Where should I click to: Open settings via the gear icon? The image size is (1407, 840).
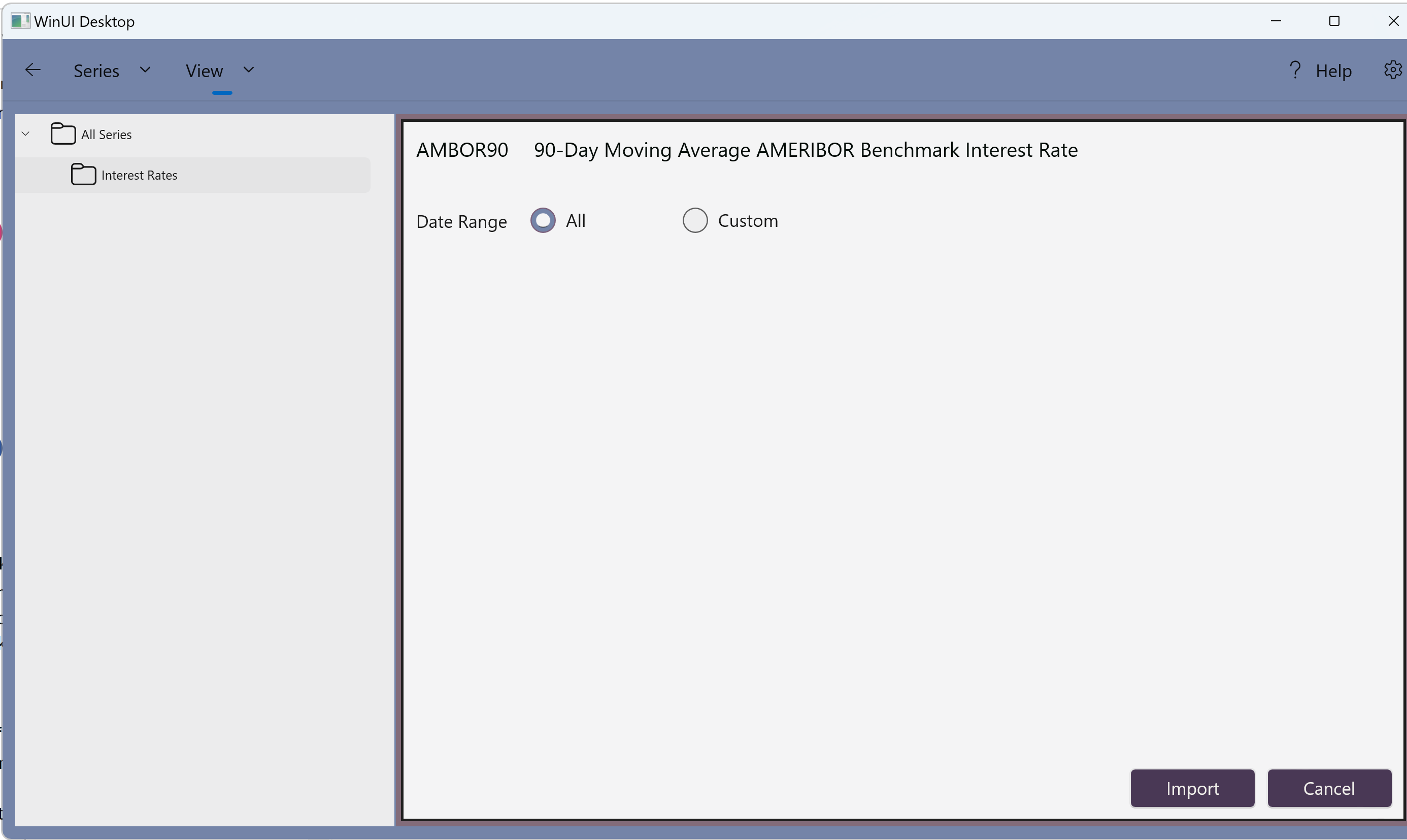coord(1393,70)
